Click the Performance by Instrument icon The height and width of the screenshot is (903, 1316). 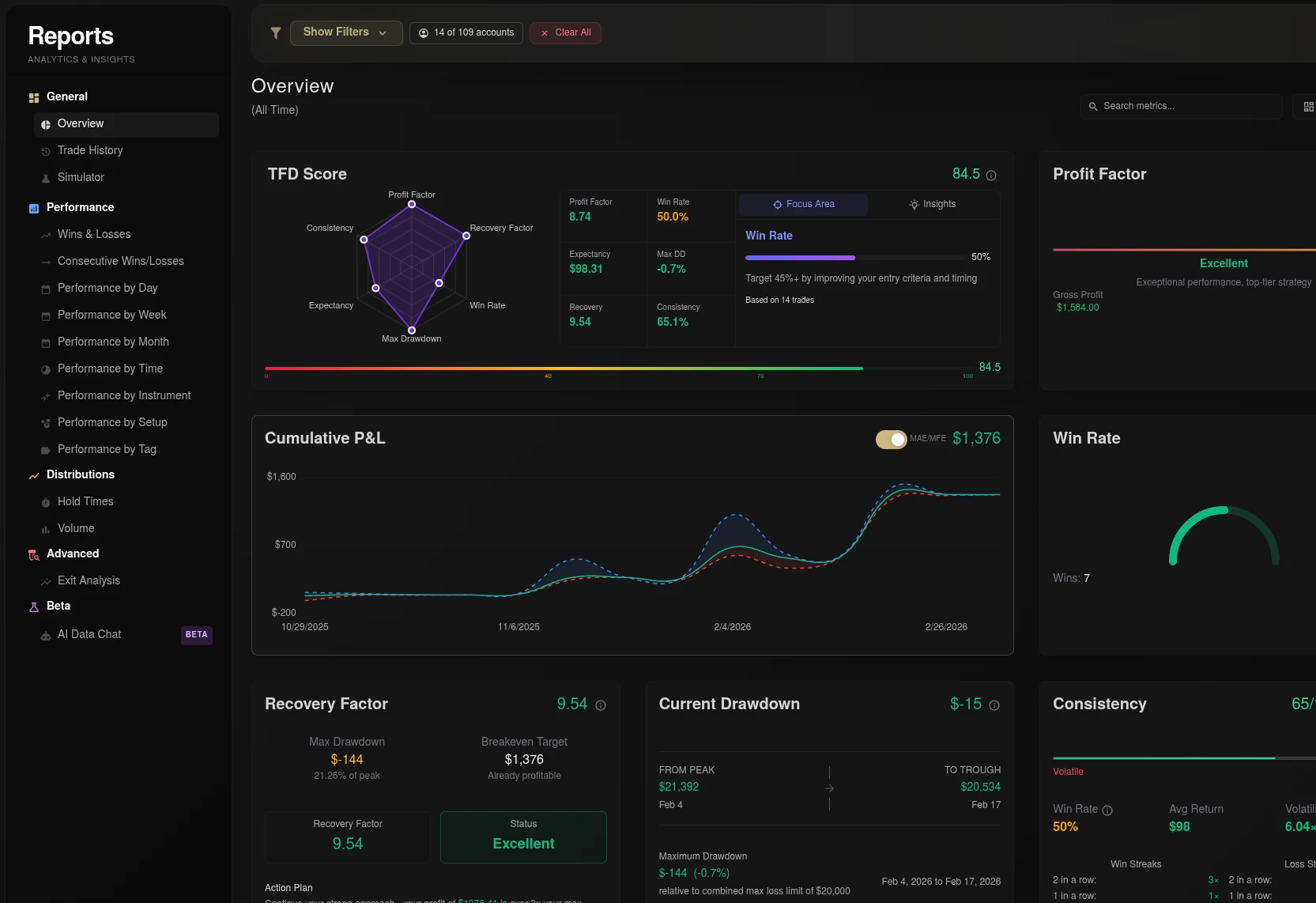(46, 396)
